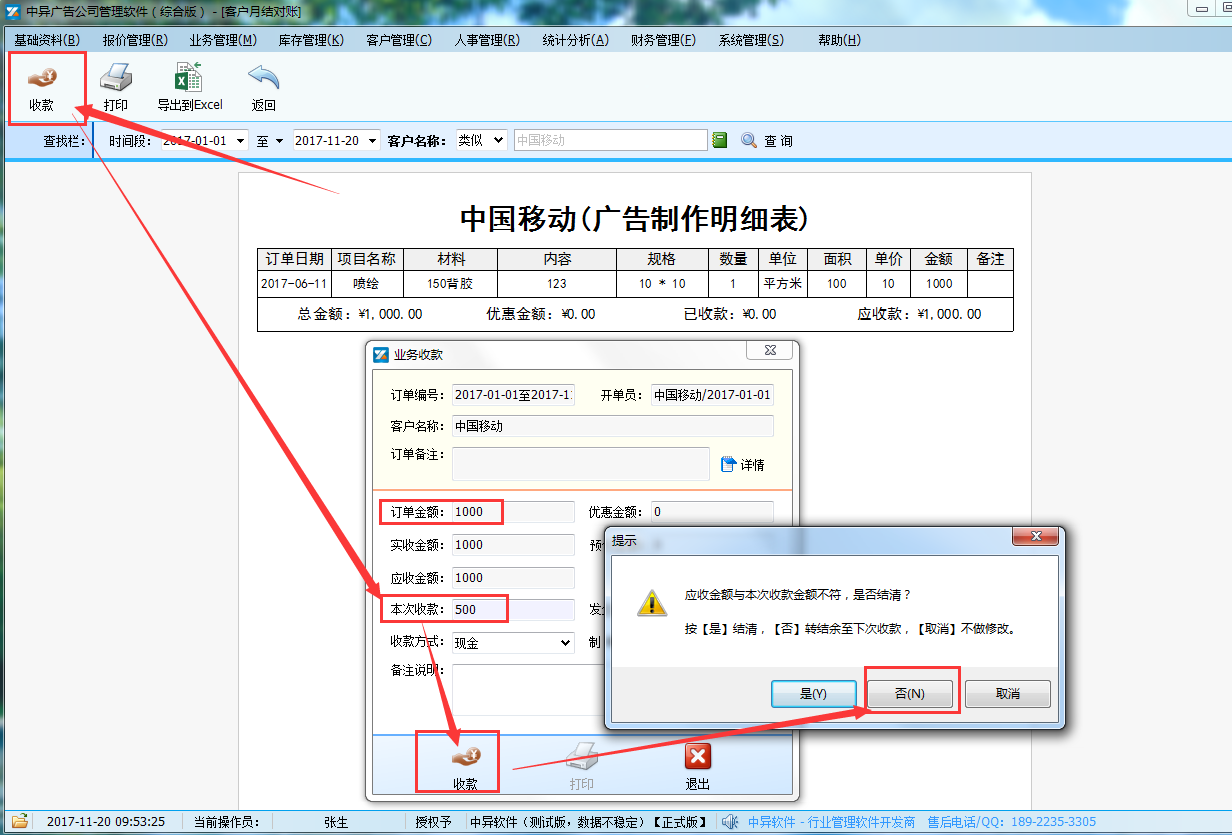Open 详情 details in 业务收款 dialog
Viewport: 1232px width, 835px height.
[742, 465]
